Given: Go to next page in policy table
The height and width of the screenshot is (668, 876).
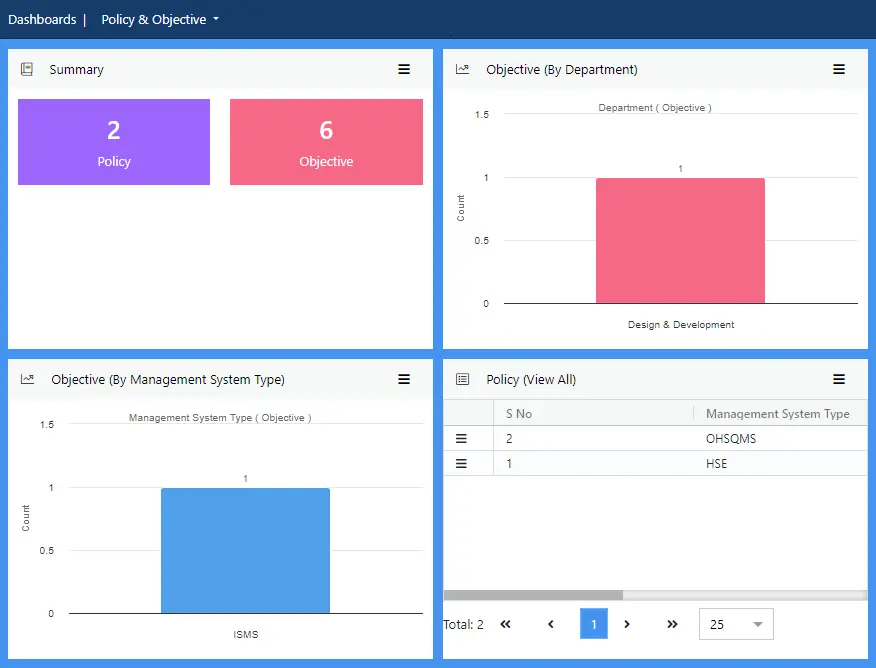Looking at the screenshot, I should tap(627, 624).
